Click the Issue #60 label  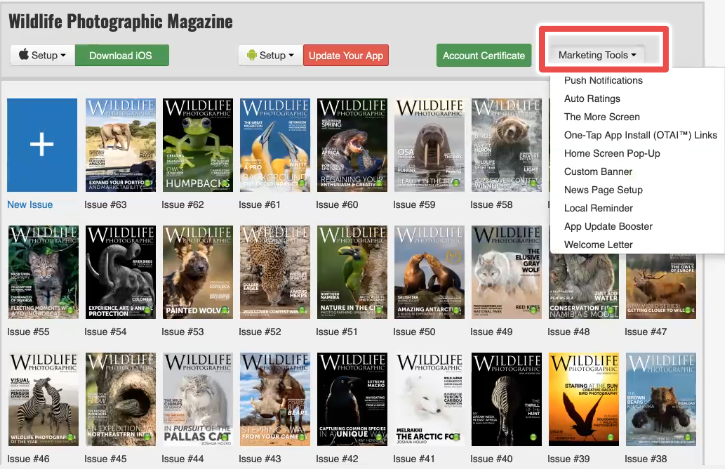(337, 204)
